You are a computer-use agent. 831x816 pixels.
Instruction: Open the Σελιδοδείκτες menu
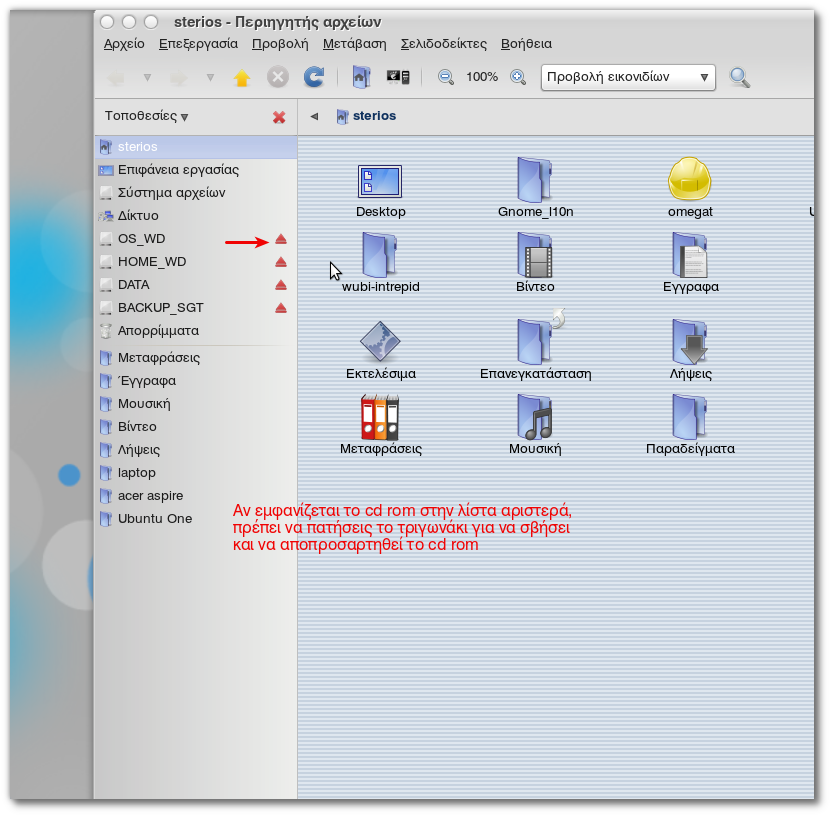tap(443, 44)
